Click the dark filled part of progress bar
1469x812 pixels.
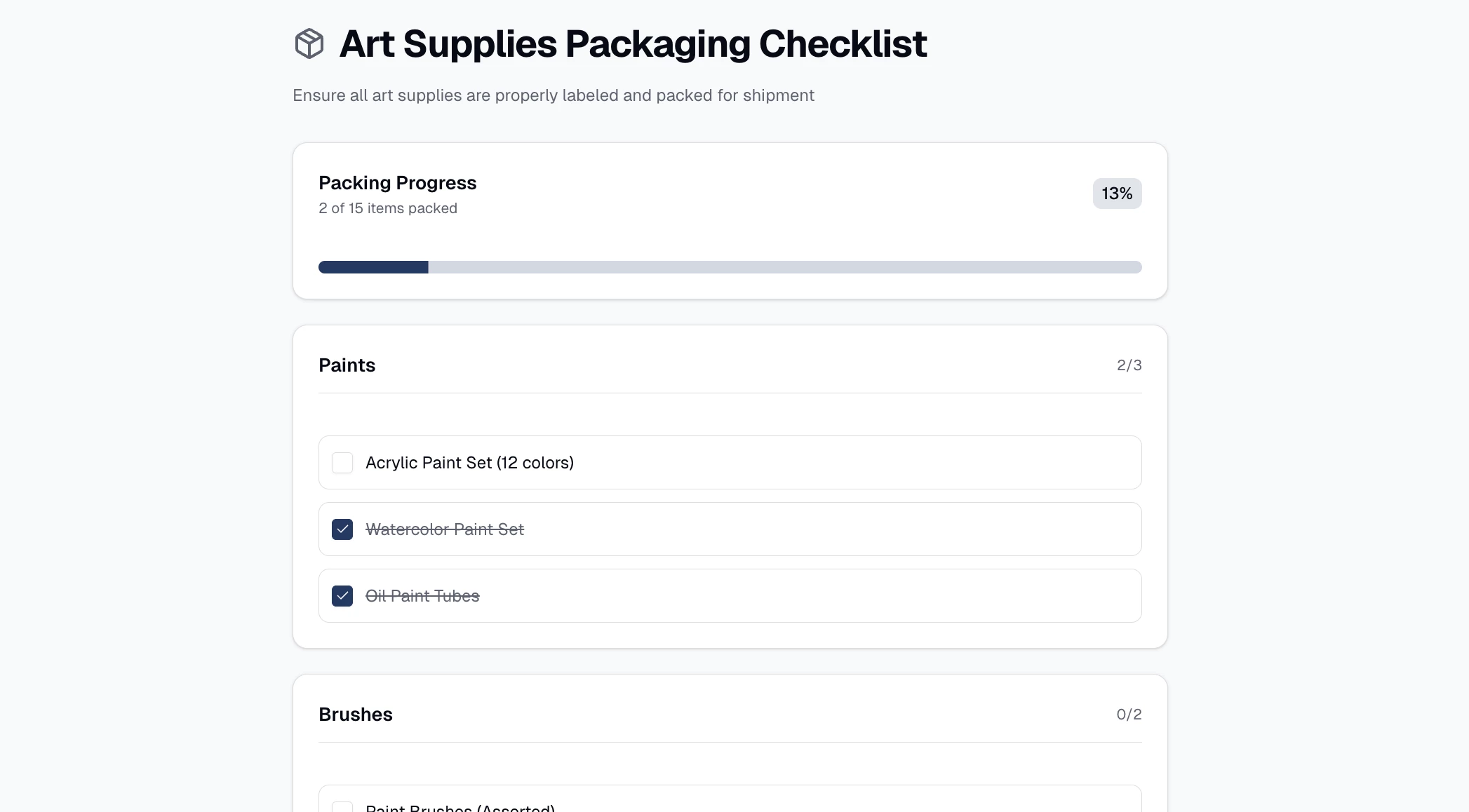373,267
